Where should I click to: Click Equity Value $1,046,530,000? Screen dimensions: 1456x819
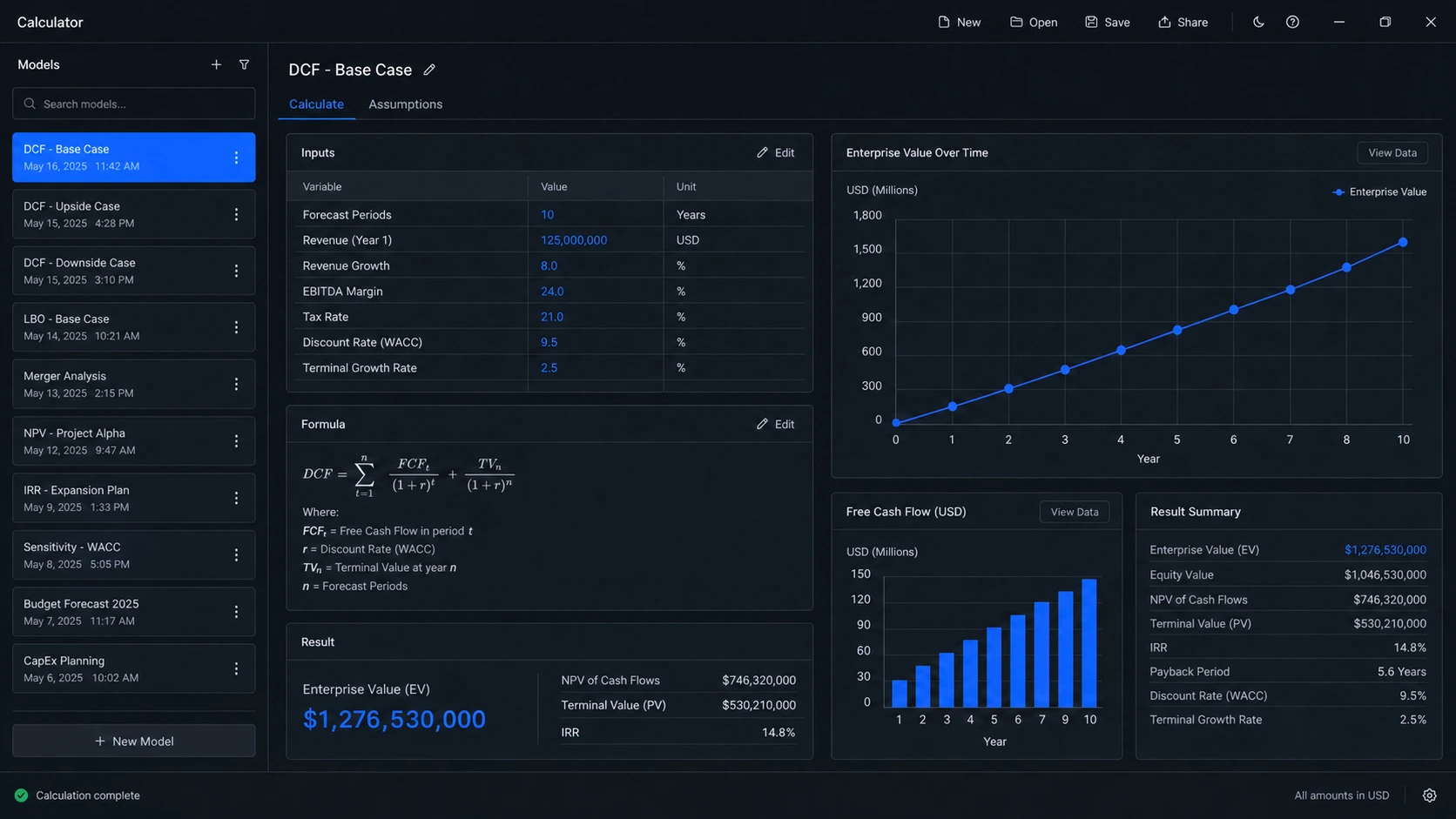1385,574
